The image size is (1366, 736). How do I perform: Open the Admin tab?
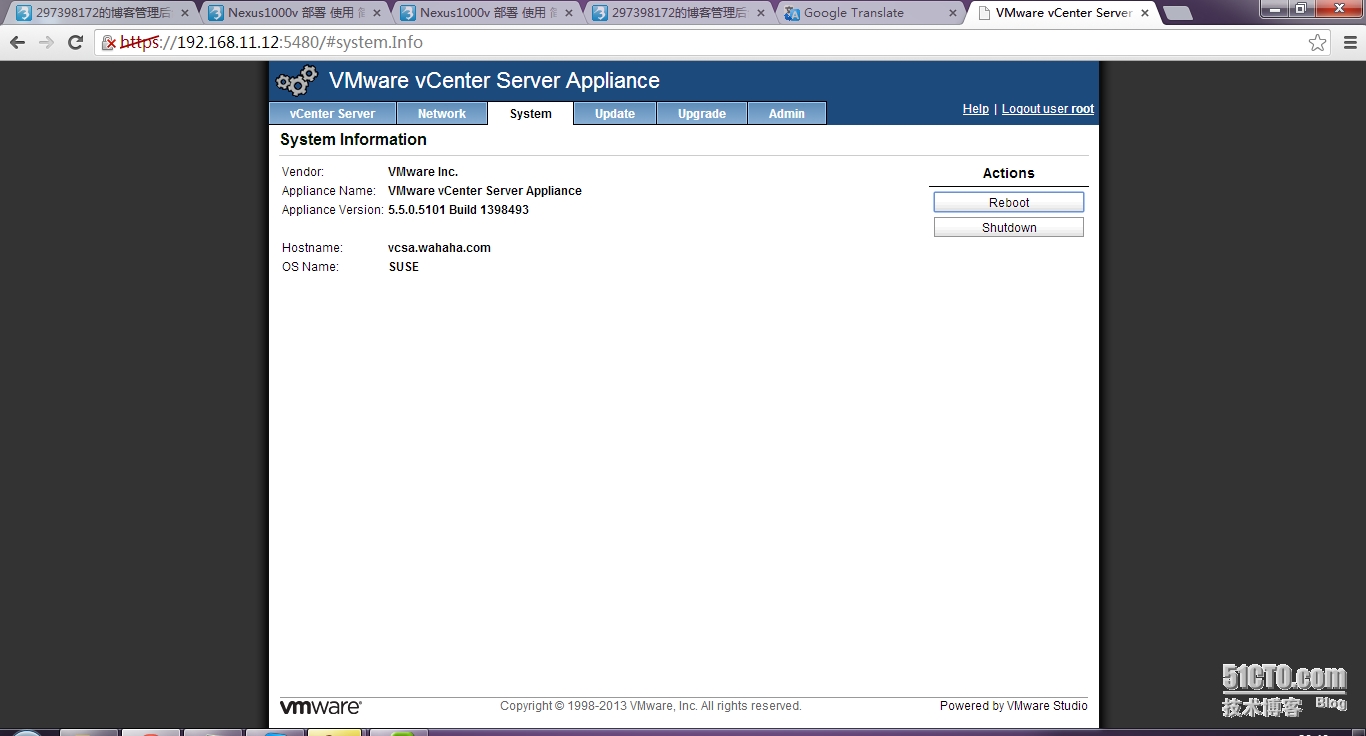pos(787,114)
